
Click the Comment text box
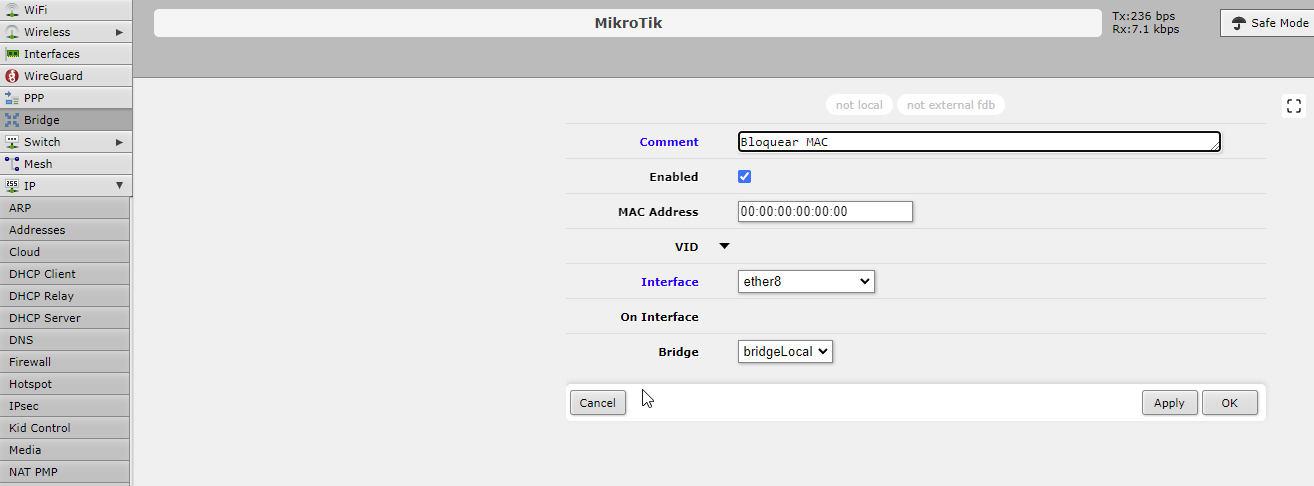pos(978,142)
